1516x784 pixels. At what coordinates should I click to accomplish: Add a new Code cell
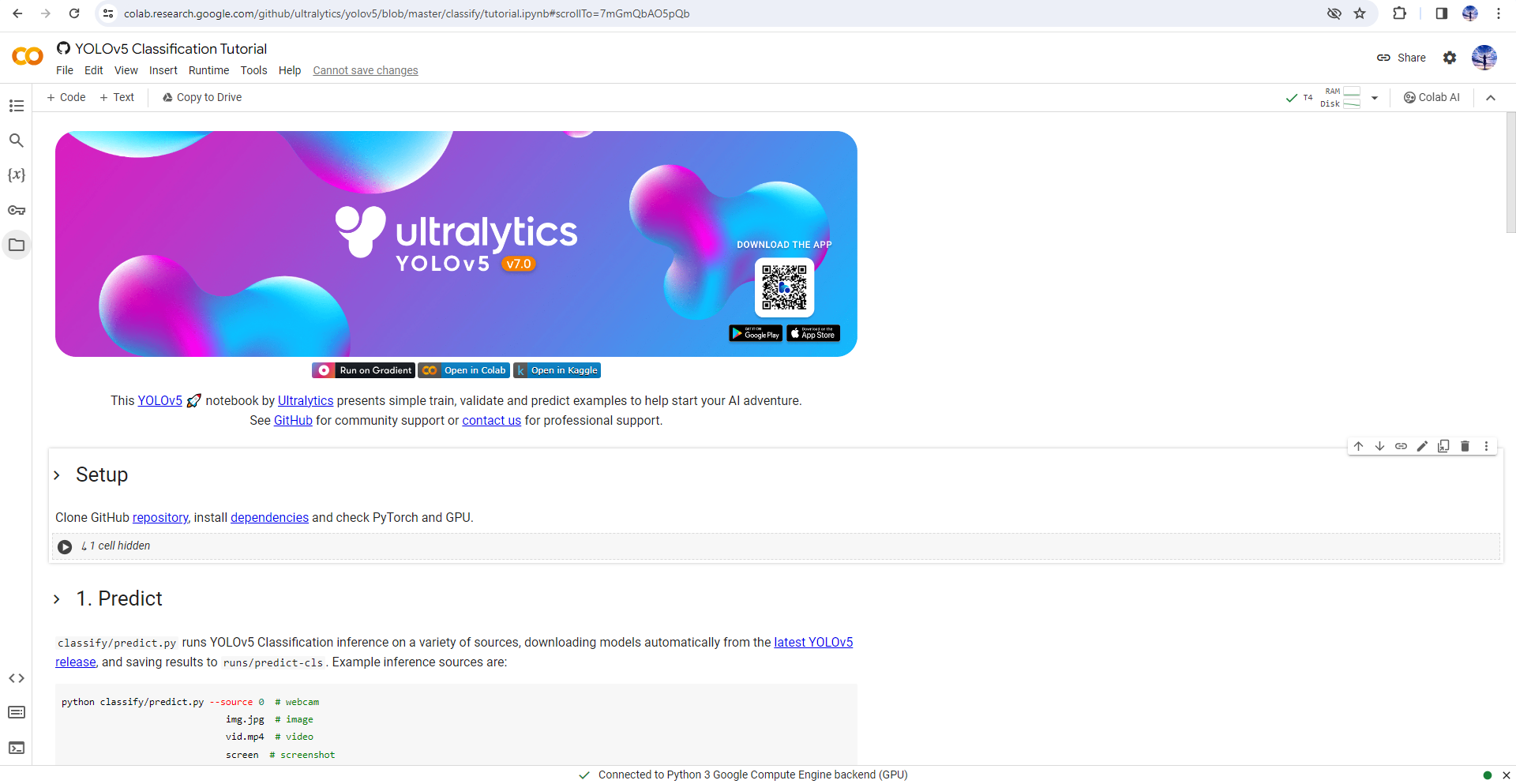coord(66,97)
